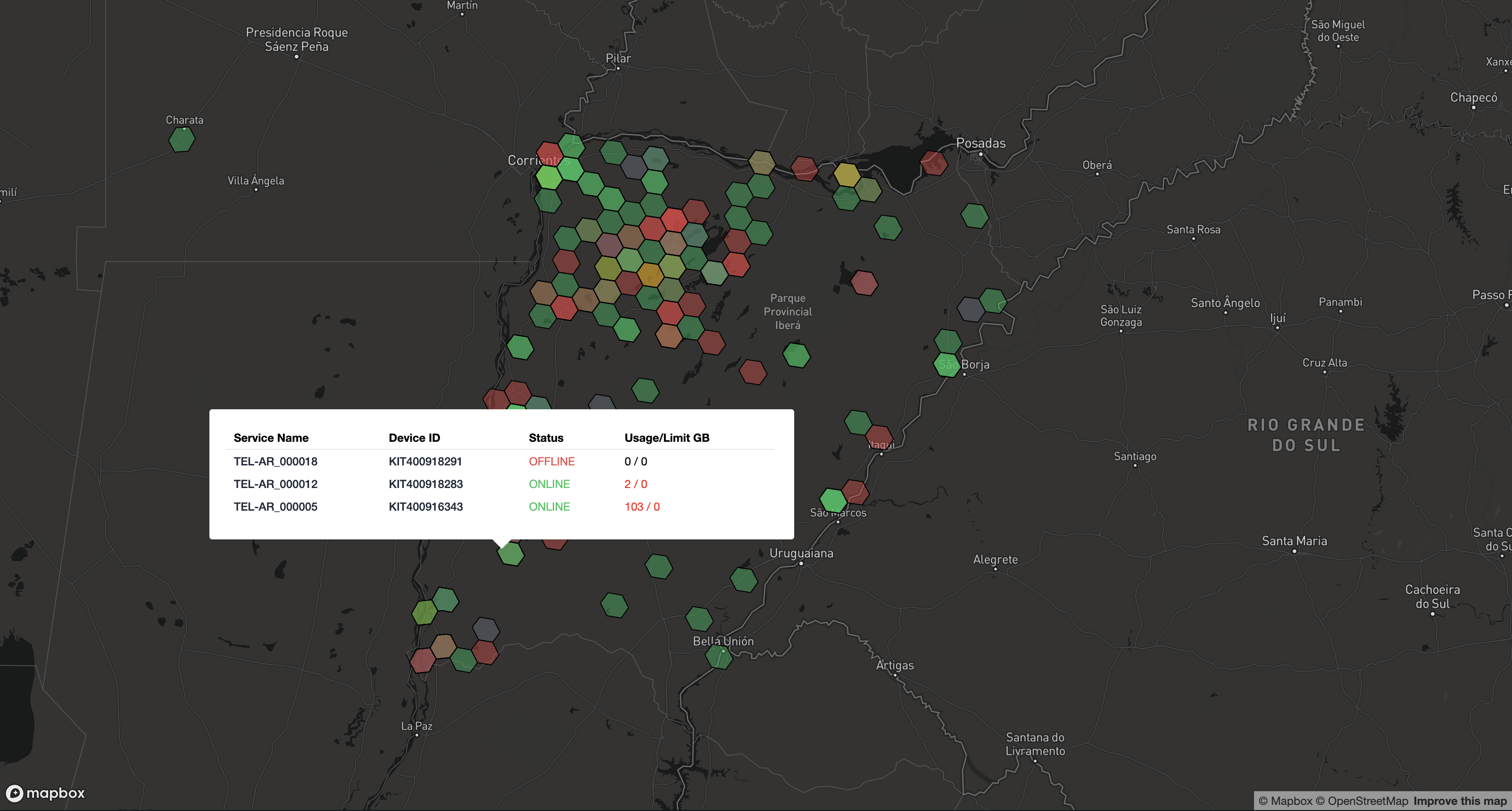Click the Status column header
1512x811 pixels.
click(x=545, y=438)
